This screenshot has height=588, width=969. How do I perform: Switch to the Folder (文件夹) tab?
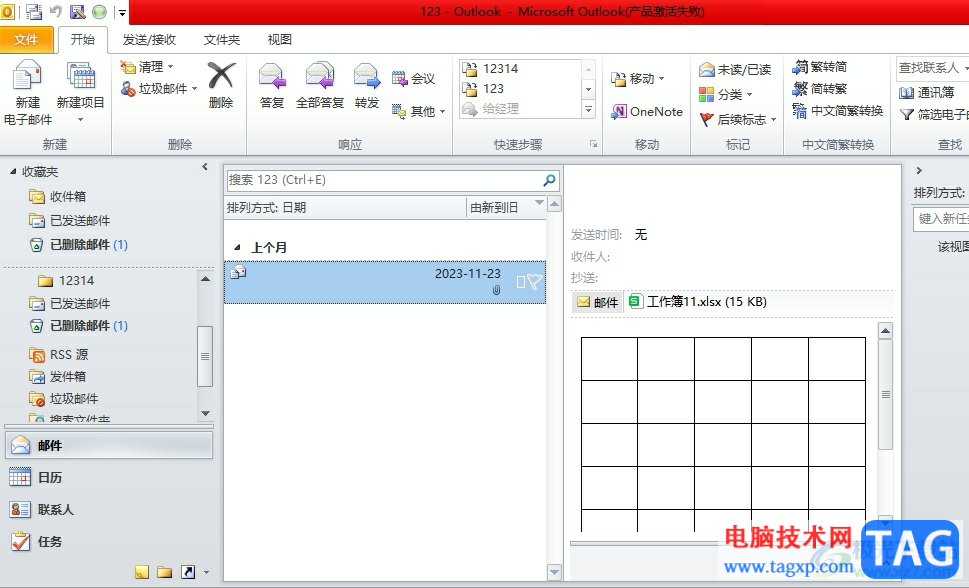pos(221,40)
